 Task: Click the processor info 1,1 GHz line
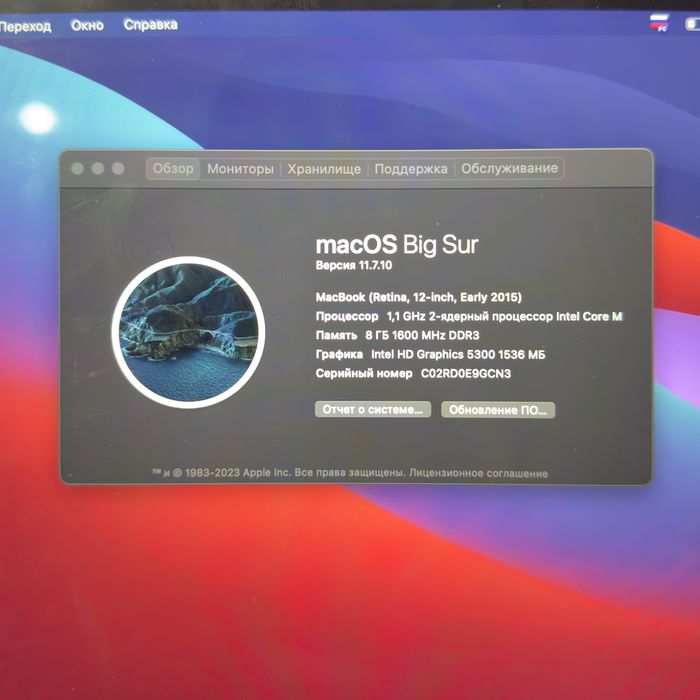tap(469, 317)
